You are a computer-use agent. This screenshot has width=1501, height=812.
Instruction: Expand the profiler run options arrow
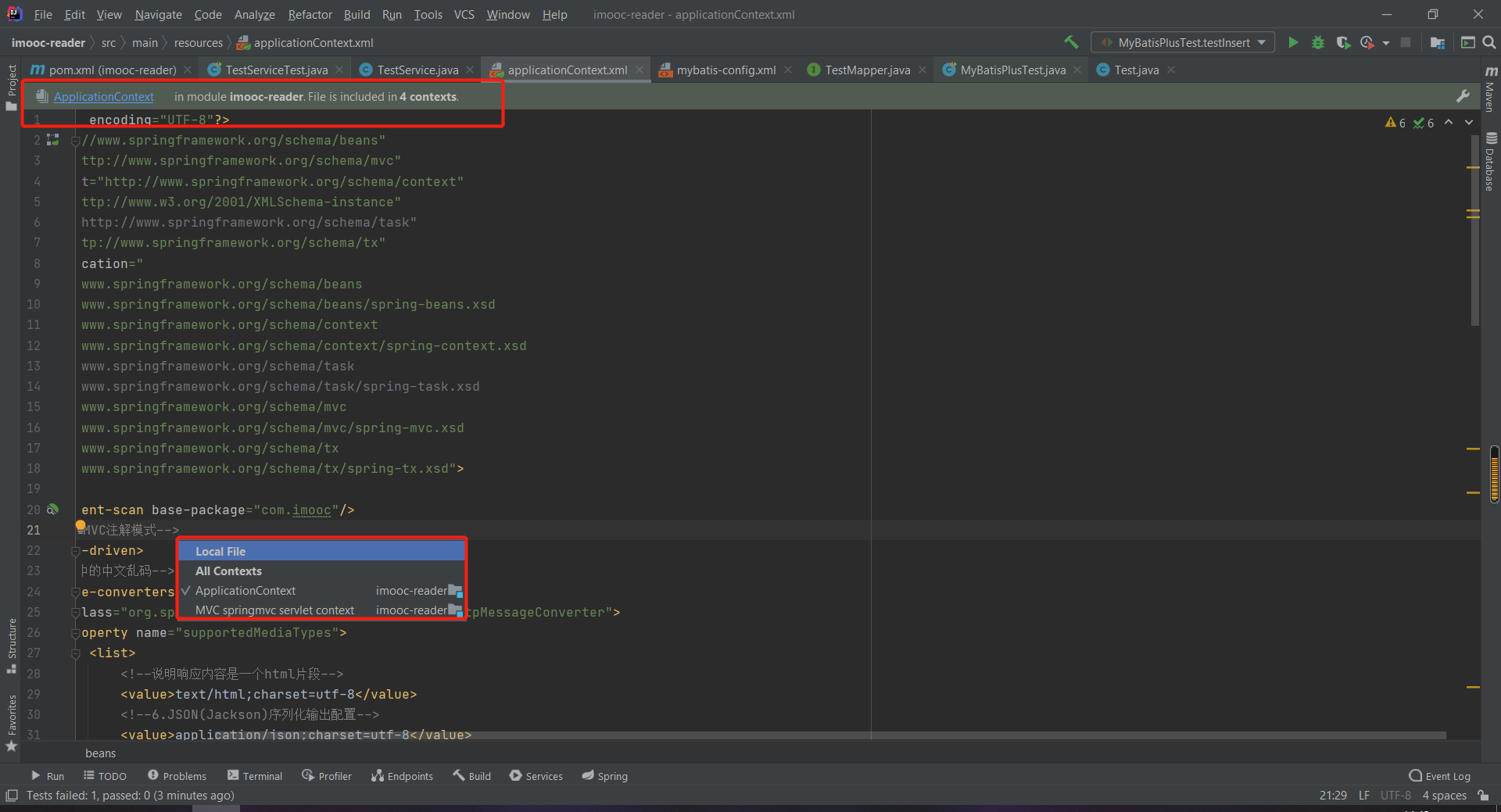[1386, 43]
